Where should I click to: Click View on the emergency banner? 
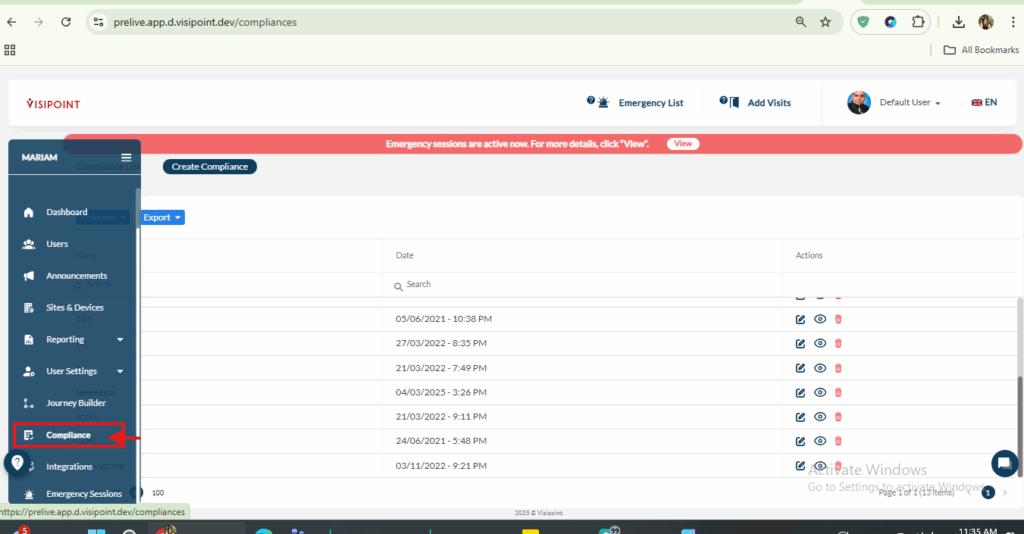(x=683, y=144)
